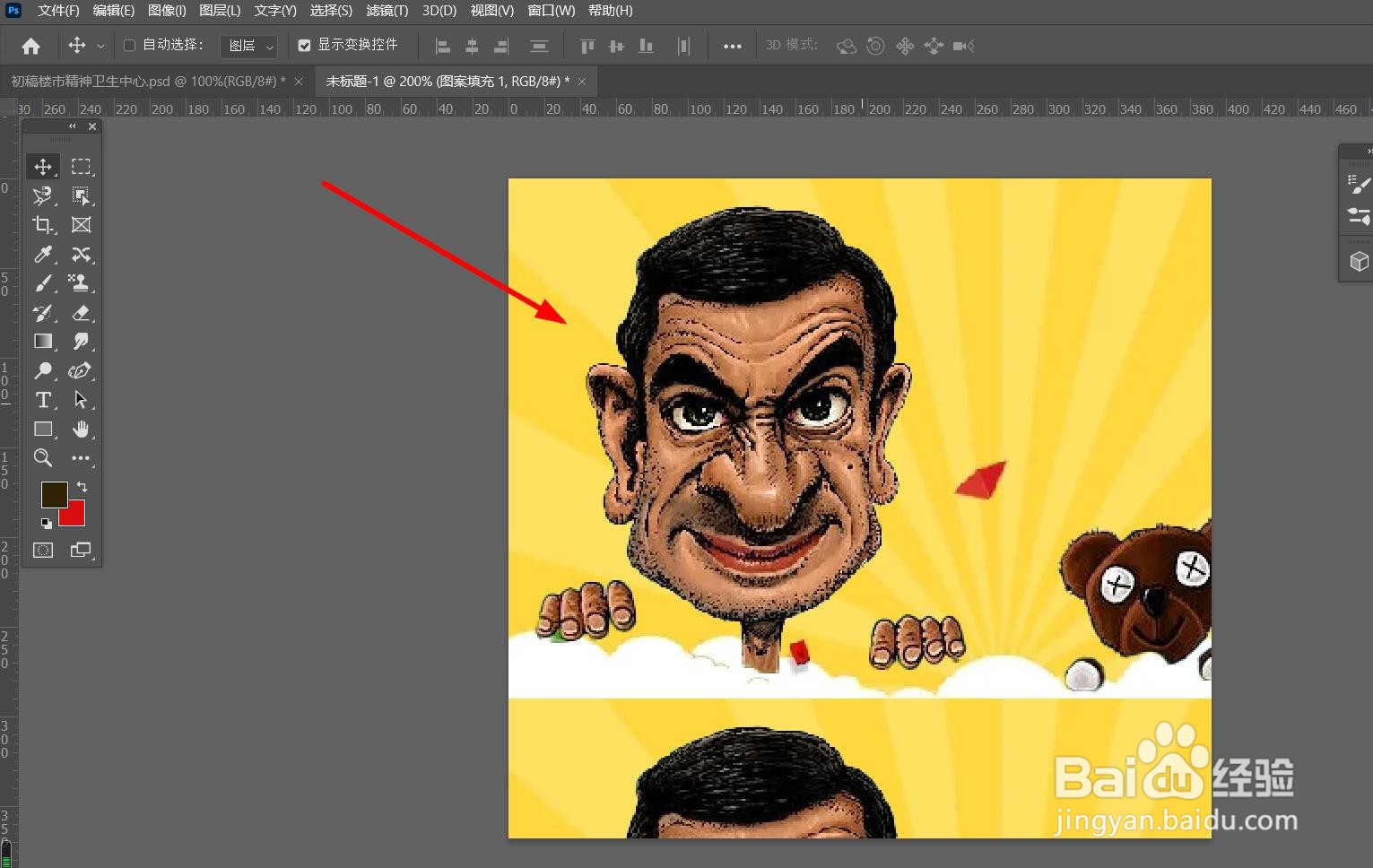Click the 3D roll camera icon
The width and height of the screenshot is (1373, 868).
point(876,46)
